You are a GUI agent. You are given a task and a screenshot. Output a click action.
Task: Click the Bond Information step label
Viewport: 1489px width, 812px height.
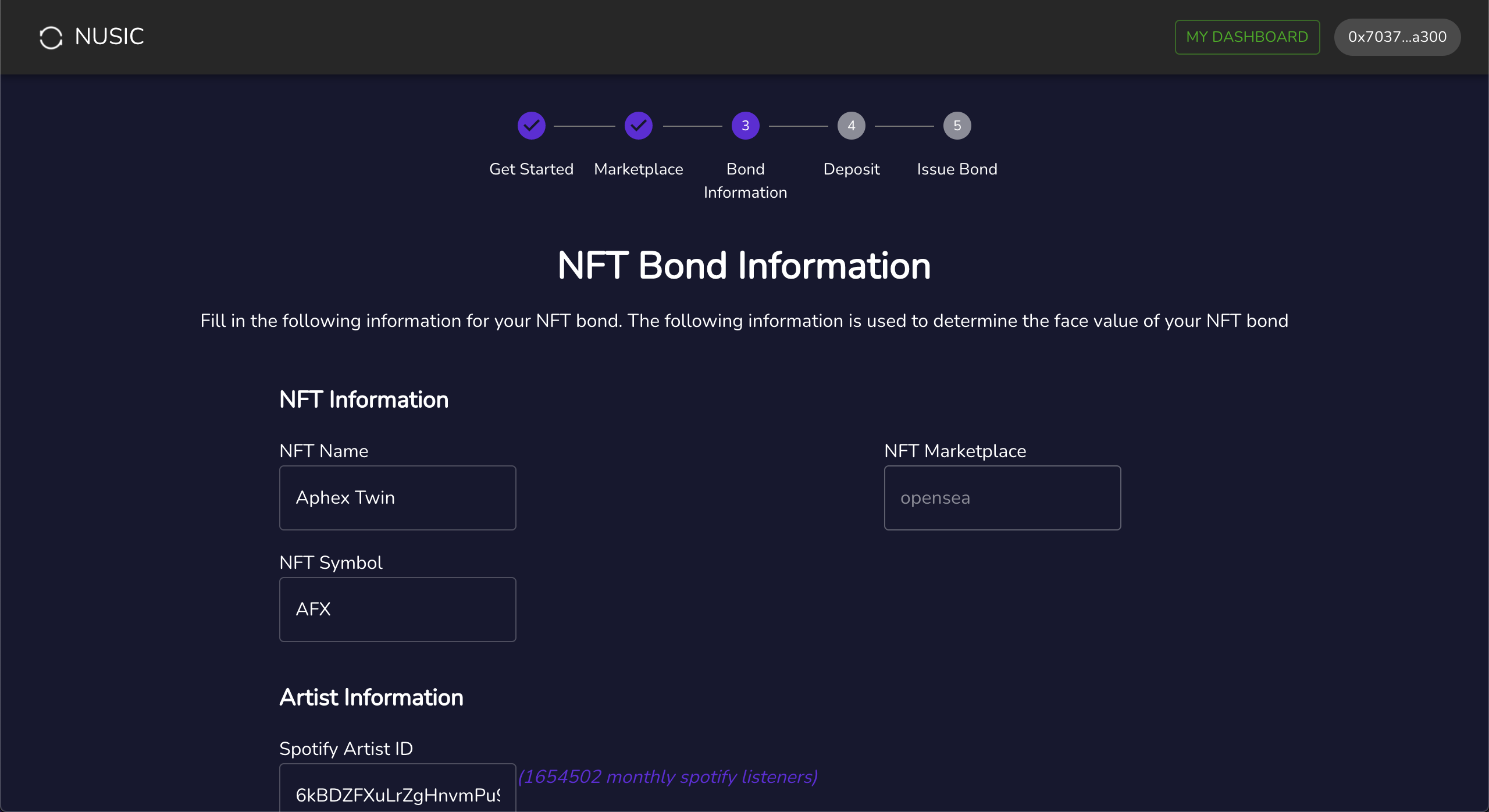tap(745, 180)
